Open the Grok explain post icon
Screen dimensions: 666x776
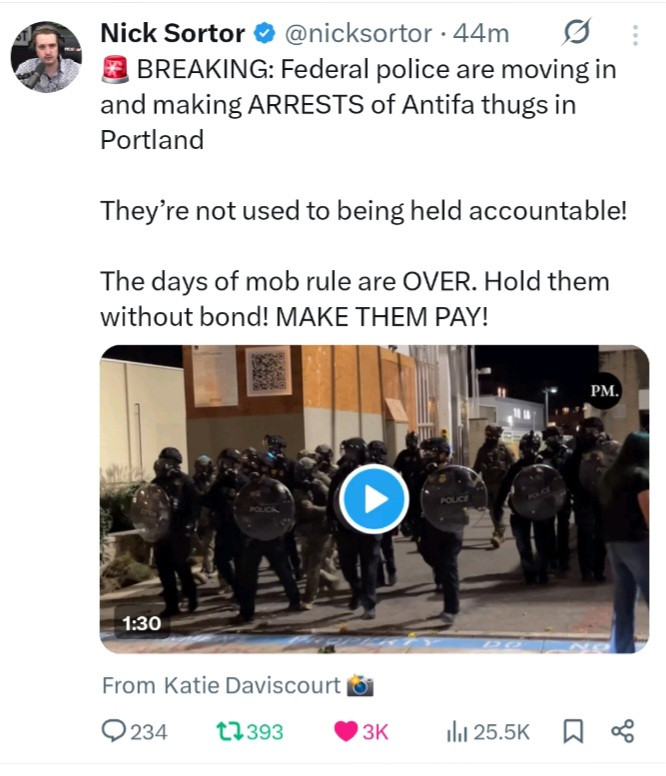(x=577, y=34)
